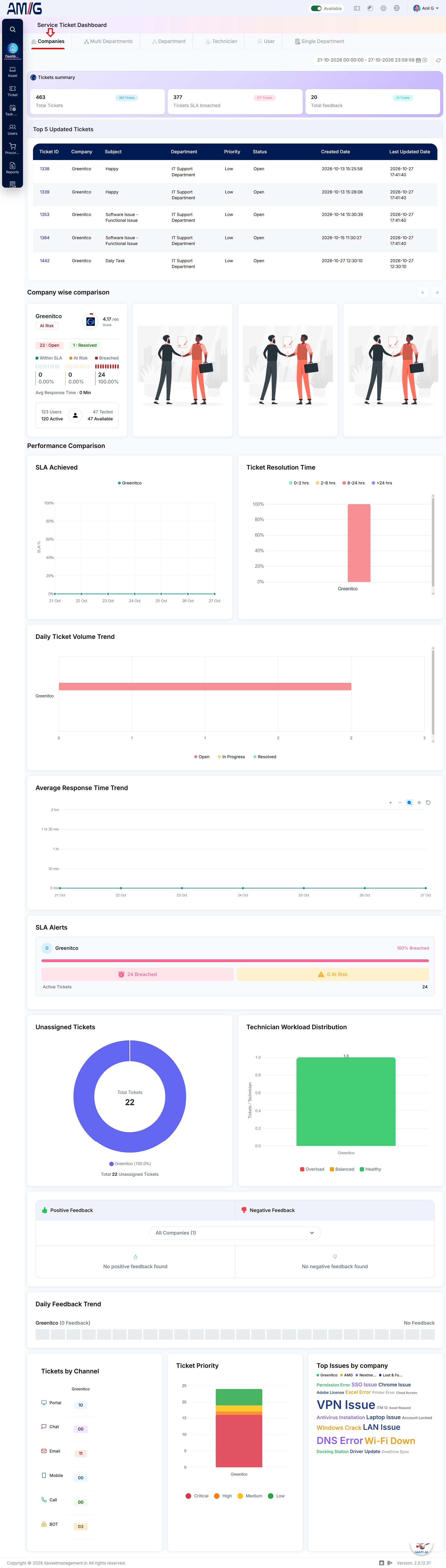
Task: Open the Reports module in sidebar
Action: pyautogui.click(x=12, y=168)
